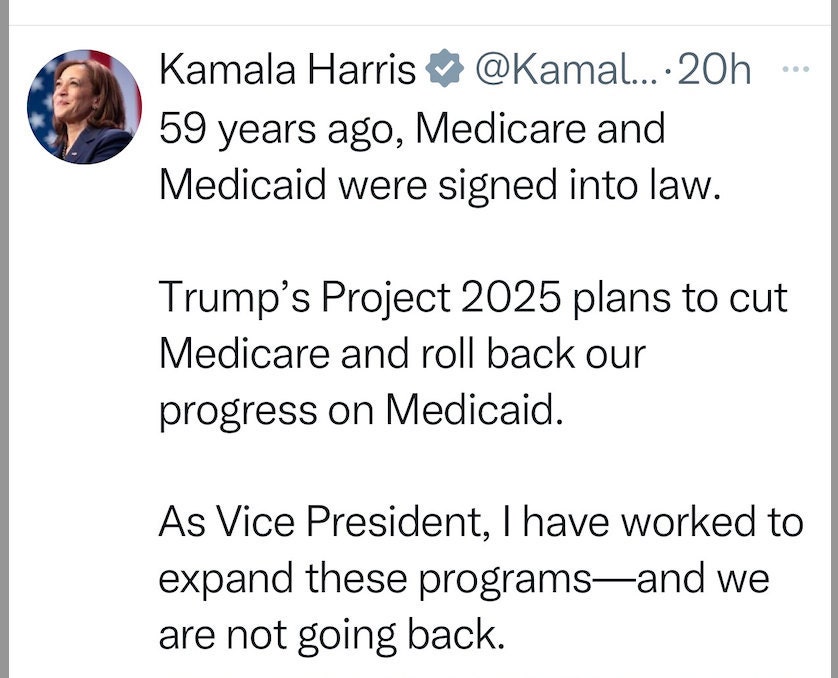
Task: Click the 20h timestamp
Action: (x=713, y=69)
